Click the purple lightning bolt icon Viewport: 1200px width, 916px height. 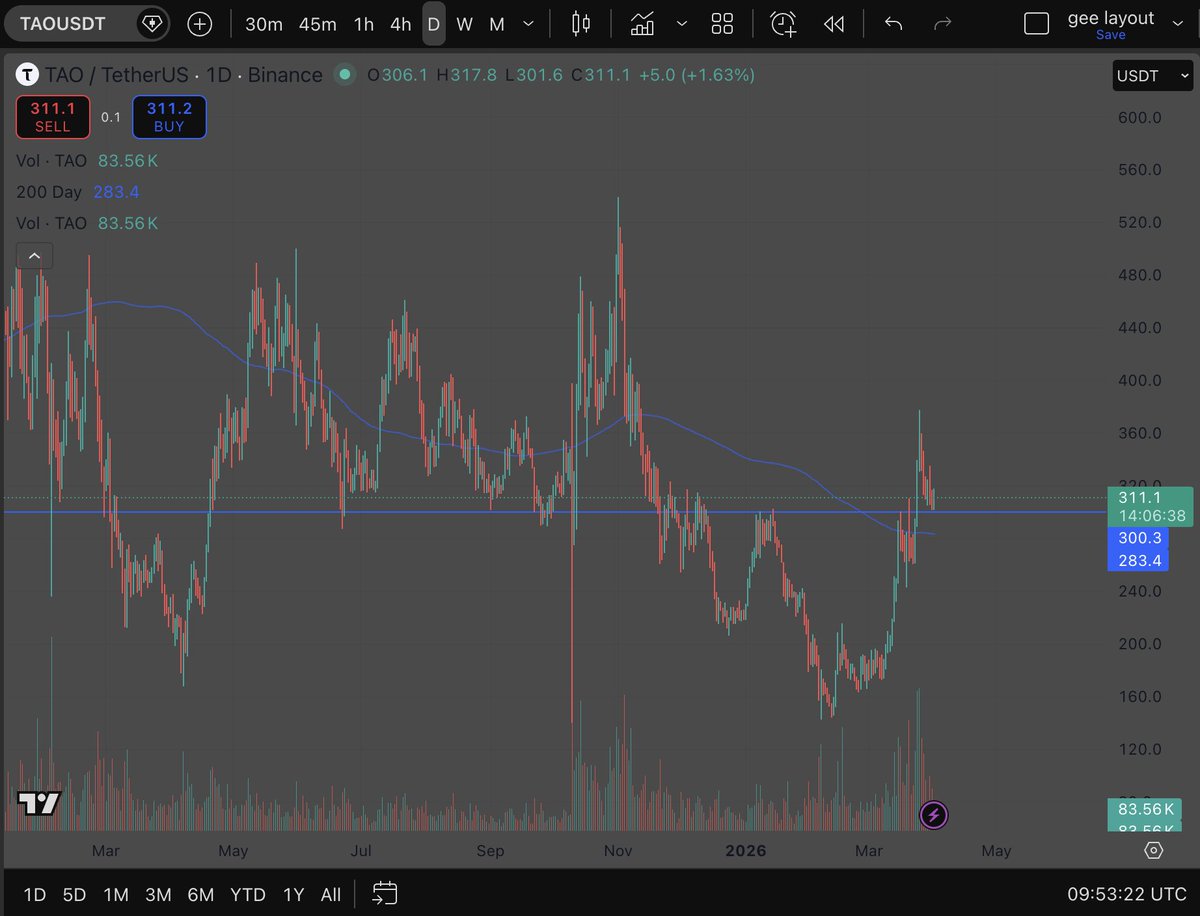tap(932, 815)
